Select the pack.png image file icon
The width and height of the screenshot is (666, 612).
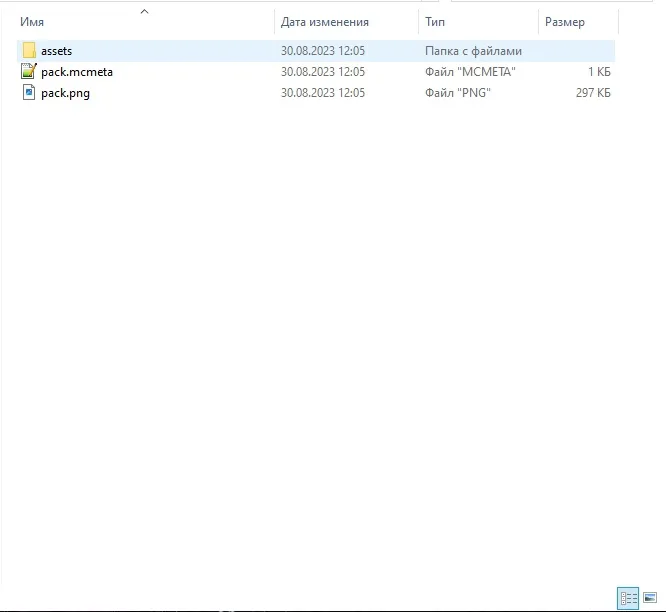click(29, 93)
